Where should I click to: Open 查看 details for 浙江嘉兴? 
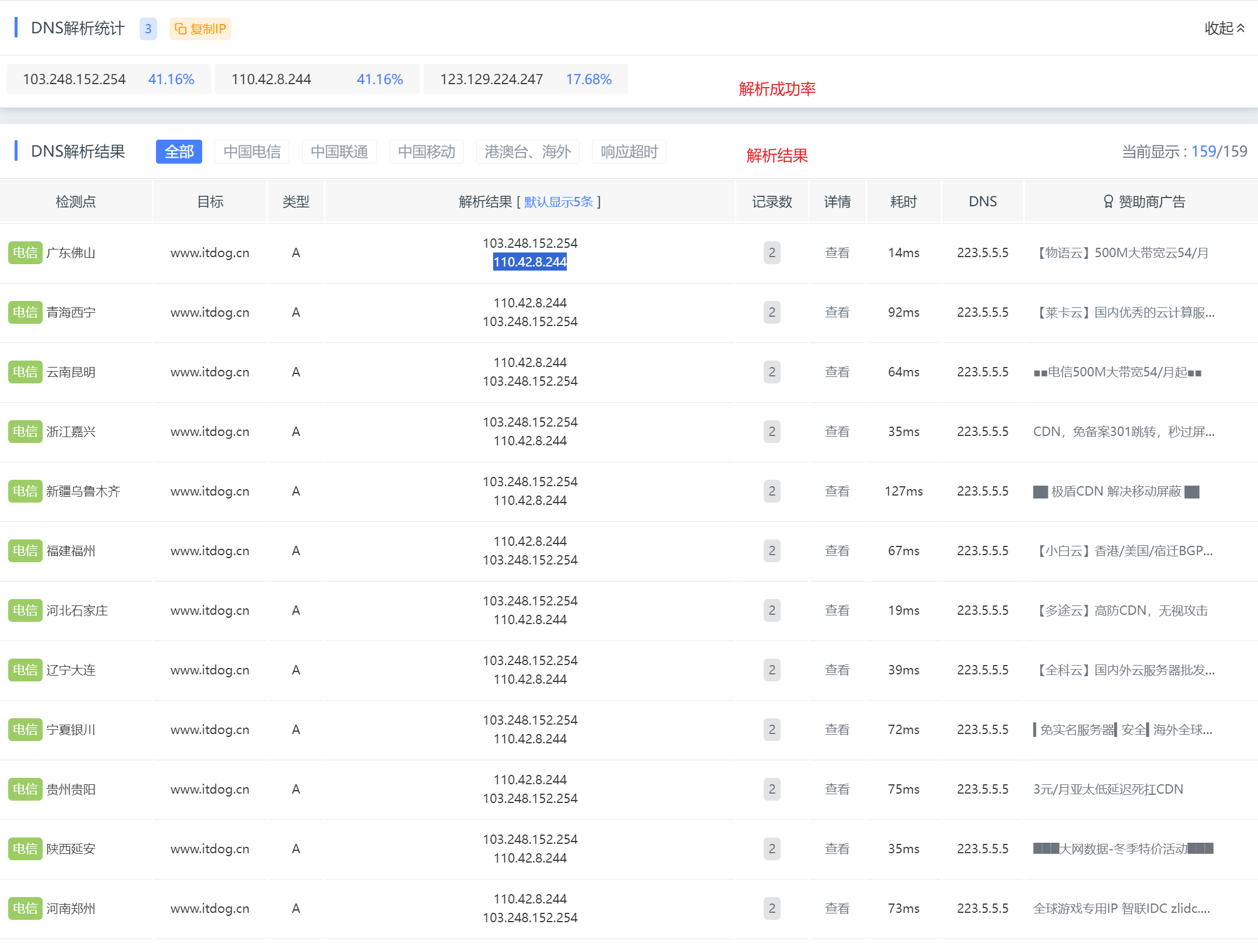point(837,431)
